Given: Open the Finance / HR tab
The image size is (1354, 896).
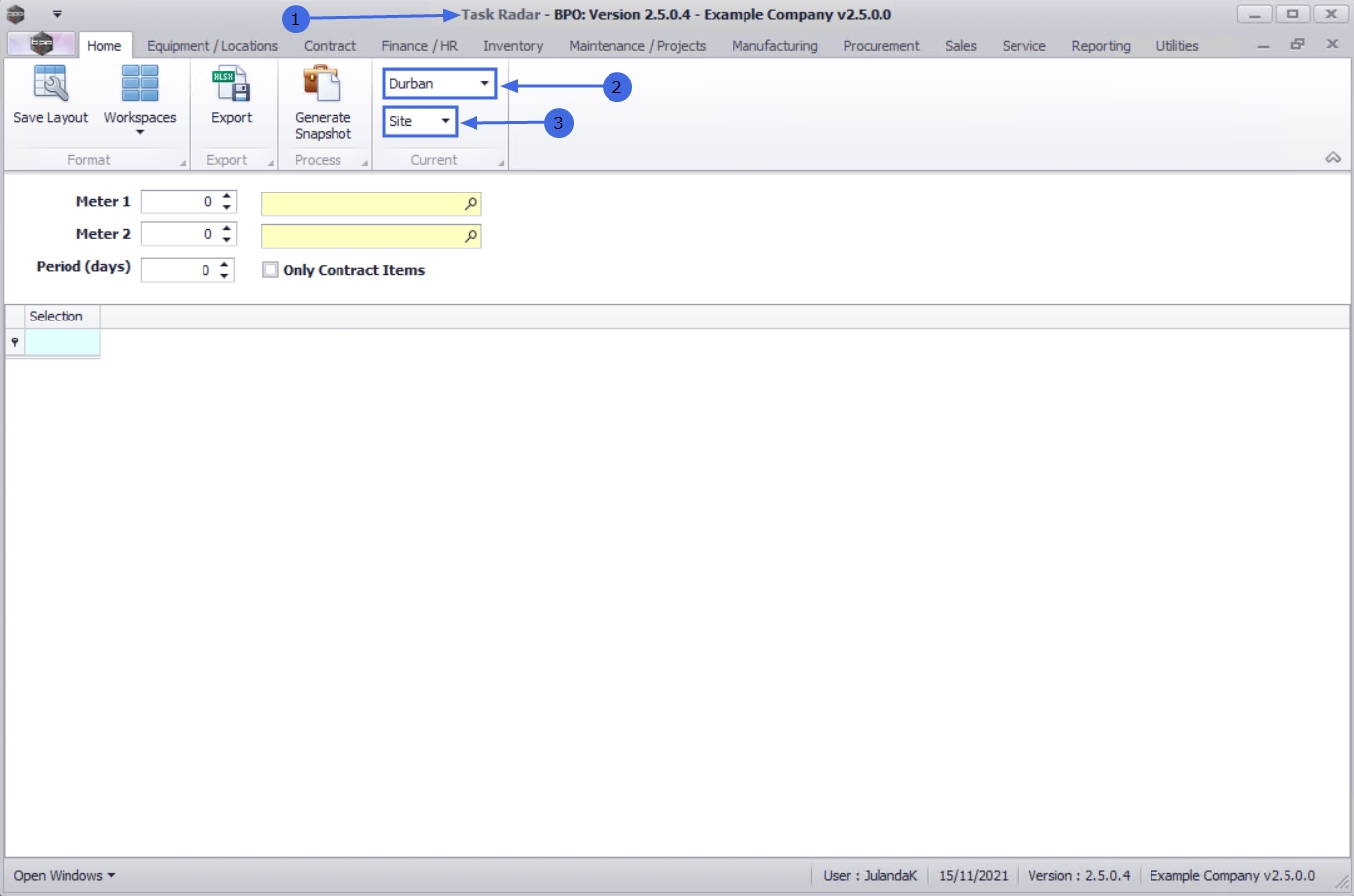Looking at the screenshot, I should click(x=420, y=46).
